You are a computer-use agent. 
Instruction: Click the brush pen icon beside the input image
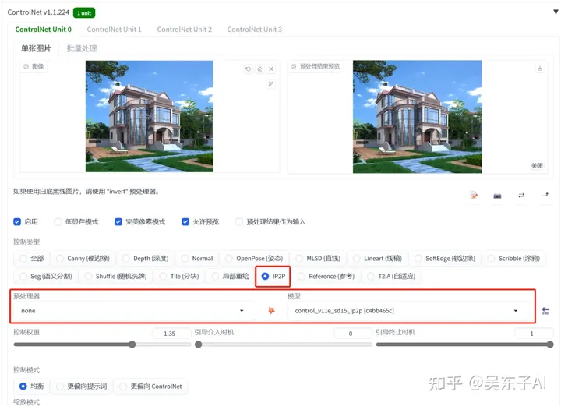[x=271, y=84]
